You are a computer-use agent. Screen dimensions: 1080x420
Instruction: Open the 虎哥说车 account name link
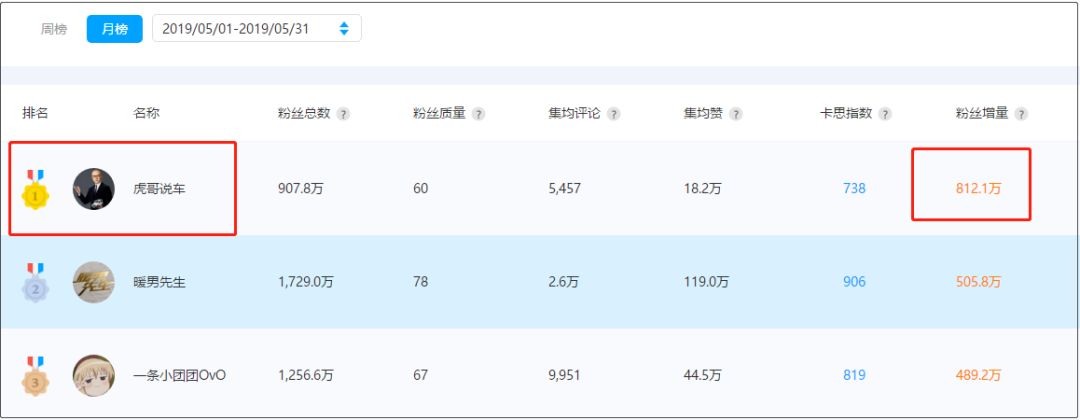(x=159, y=189)
